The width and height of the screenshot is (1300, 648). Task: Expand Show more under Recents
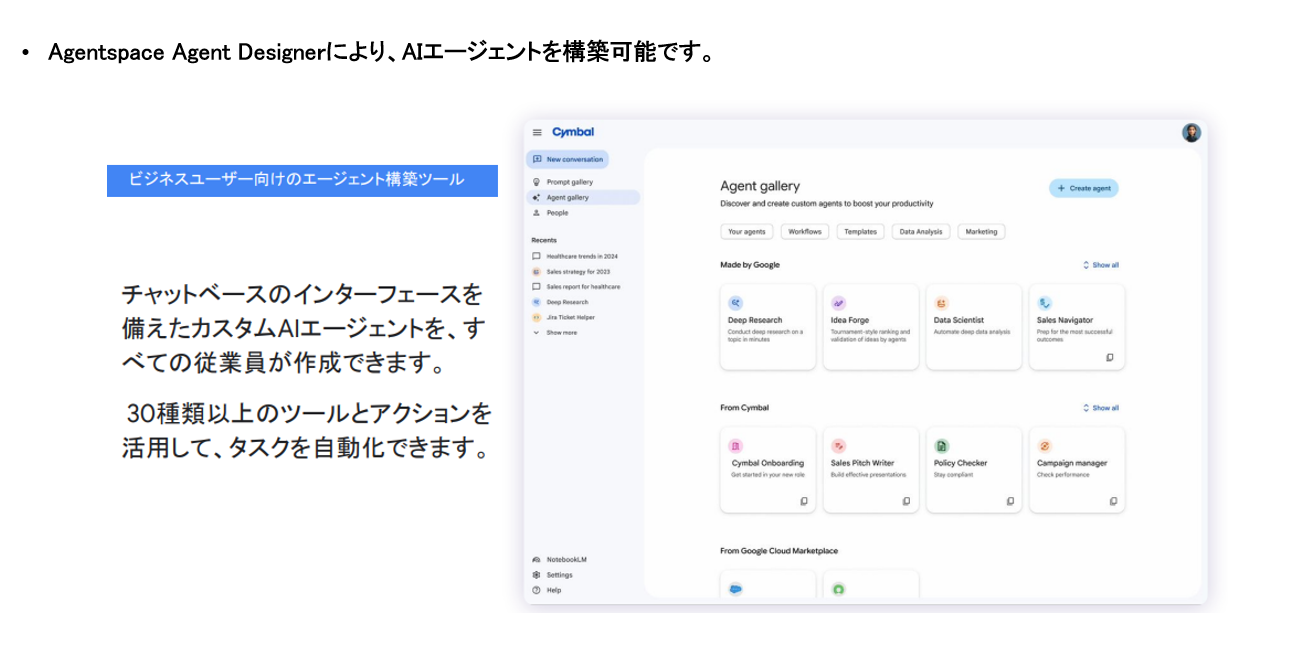coord(554,332)
